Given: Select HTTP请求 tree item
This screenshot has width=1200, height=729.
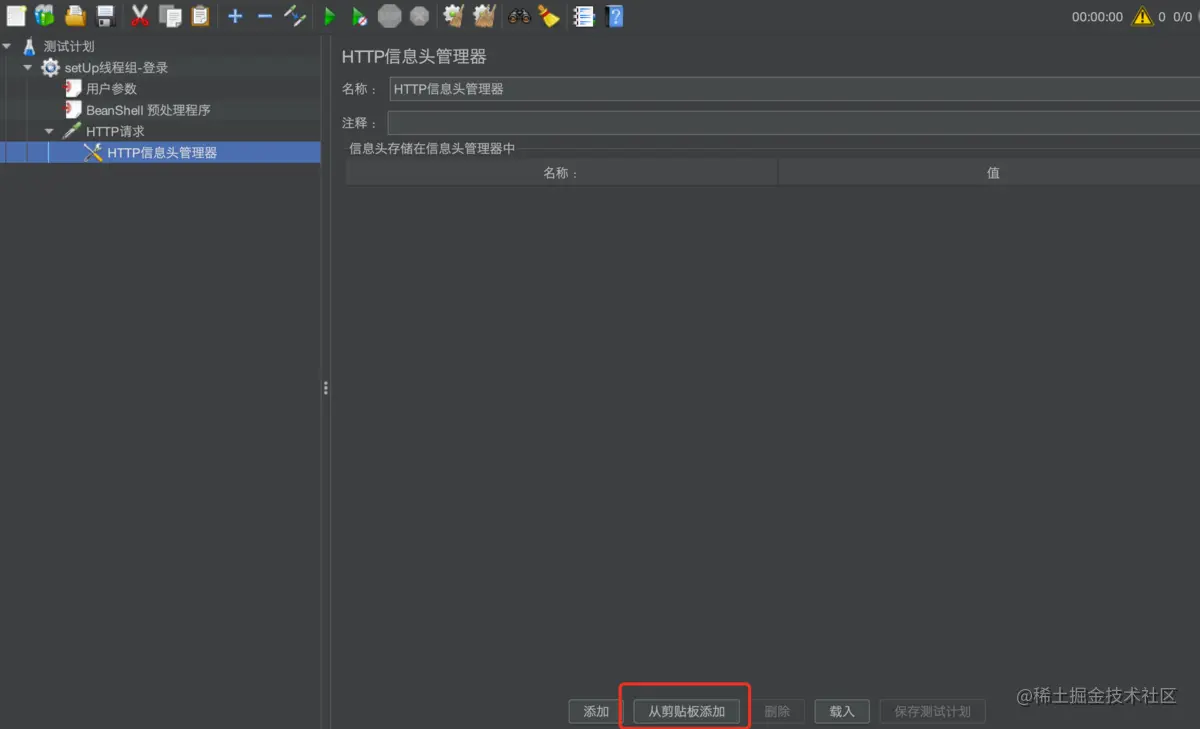Looking at the screenshot, I should click(115, 131).
